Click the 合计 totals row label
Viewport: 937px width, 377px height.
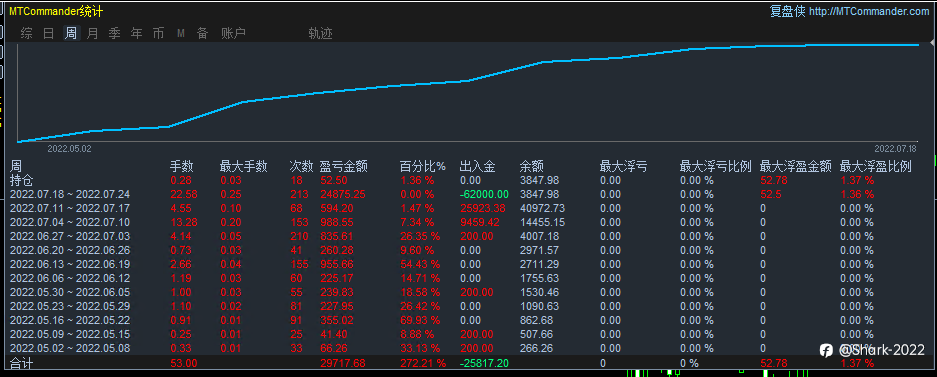pyautogui.click(x=22, y=363)
